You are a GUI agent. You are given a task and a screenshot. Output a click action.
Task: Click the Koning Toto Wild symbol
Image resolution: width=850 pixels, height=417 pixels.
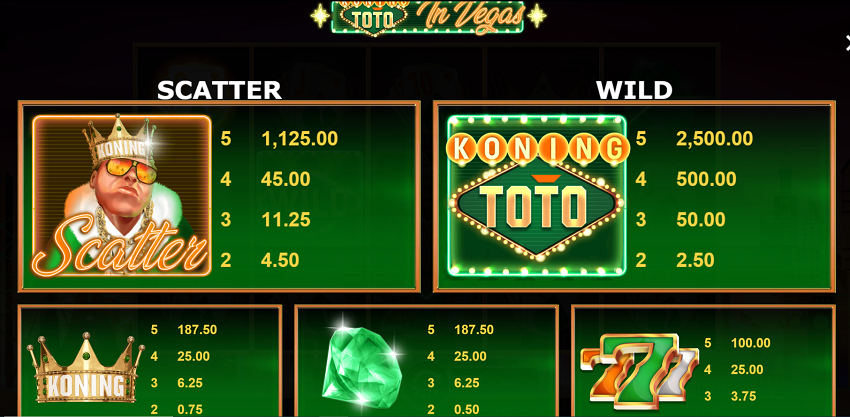(537, 195)
